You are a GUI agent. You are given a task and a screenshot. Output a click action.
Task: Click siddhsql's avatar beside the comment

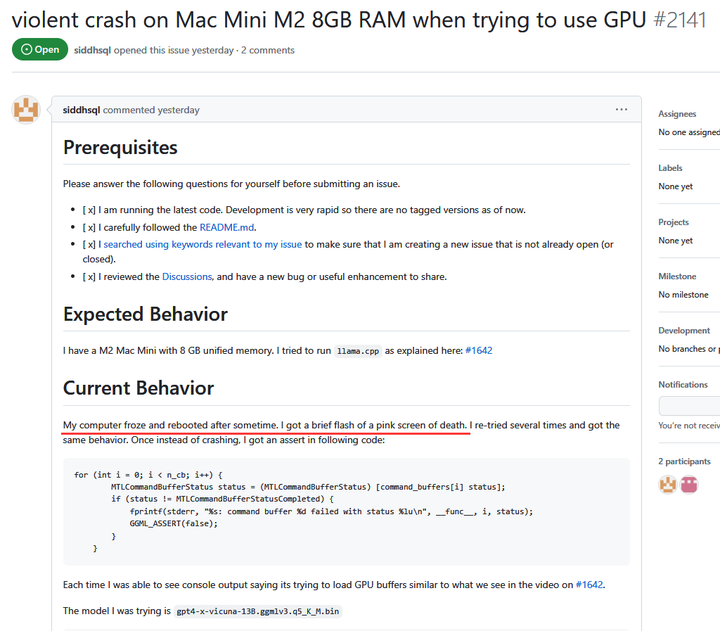(25, 110)
